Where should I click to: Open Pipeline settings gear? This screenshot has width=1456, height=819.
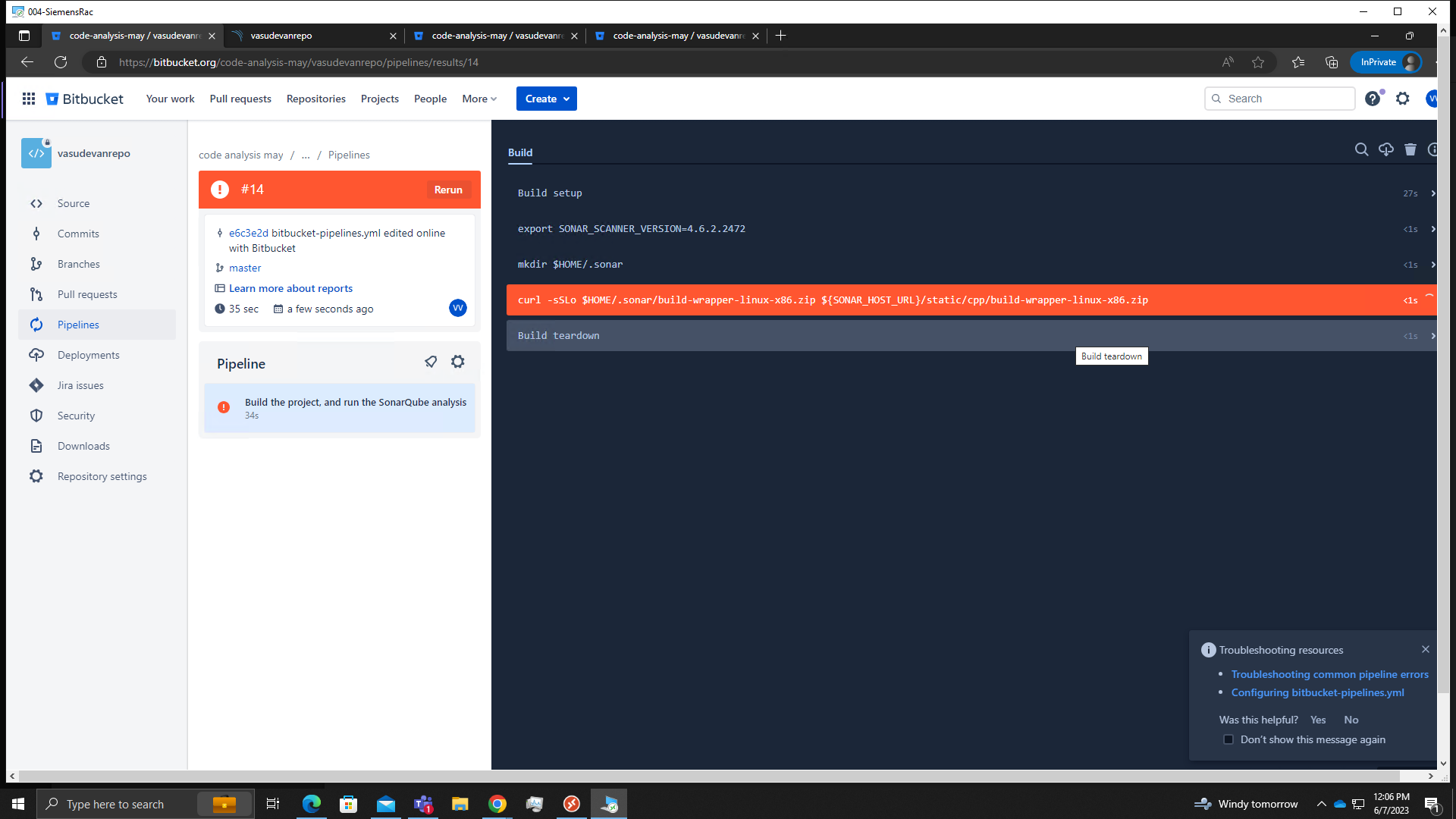point(458,362)
